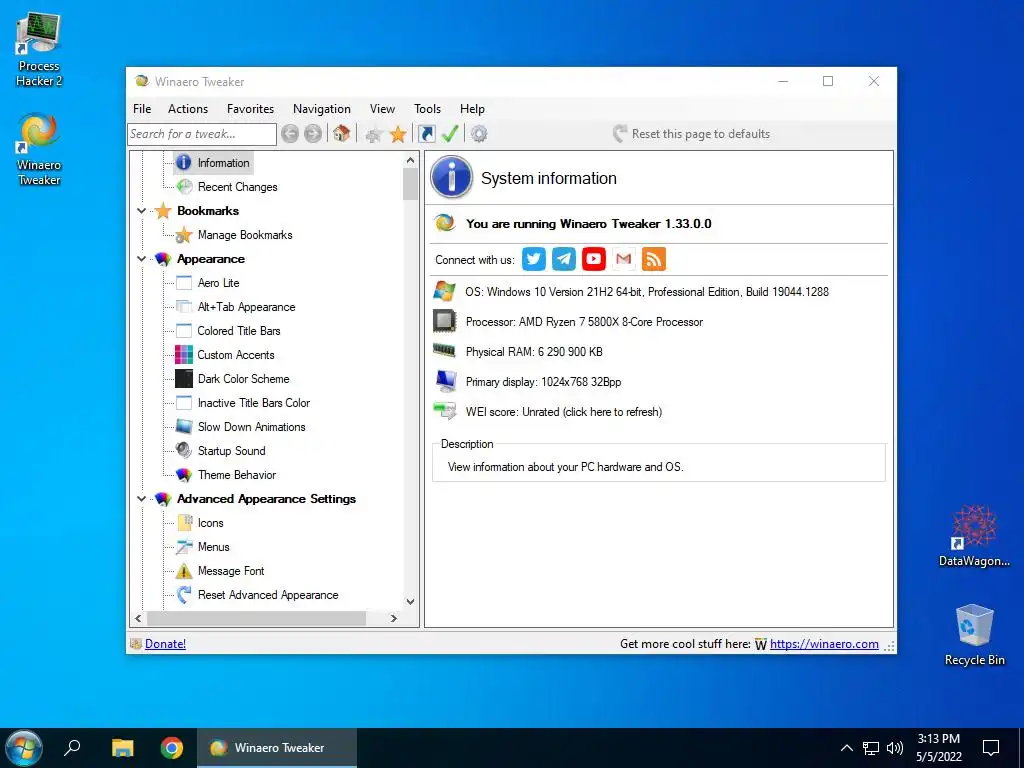Open the Favorites menu
The width and height of the screenshot is (1024, 768).
click(250, 109)
